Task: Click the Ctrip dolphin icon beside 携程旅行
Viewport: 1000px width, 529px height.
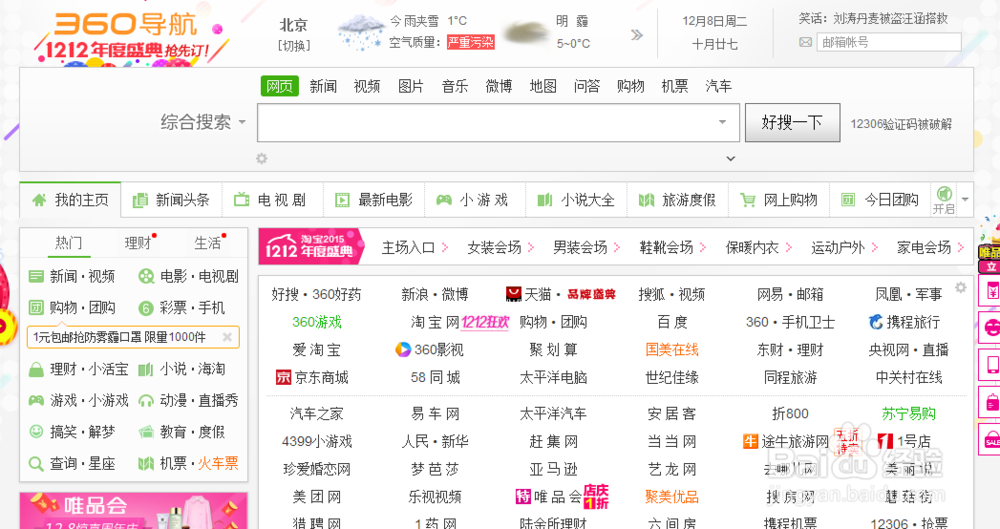Action: 876,322
